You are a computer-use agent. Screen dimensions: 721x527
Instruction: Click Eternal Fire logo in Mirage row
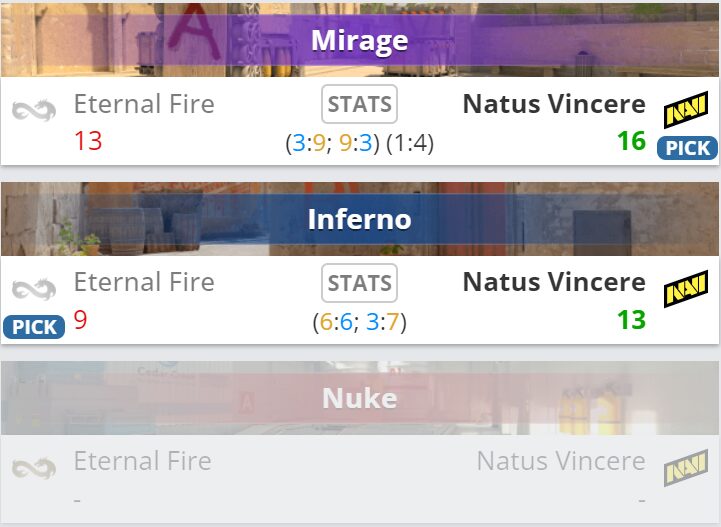(34, 108)
